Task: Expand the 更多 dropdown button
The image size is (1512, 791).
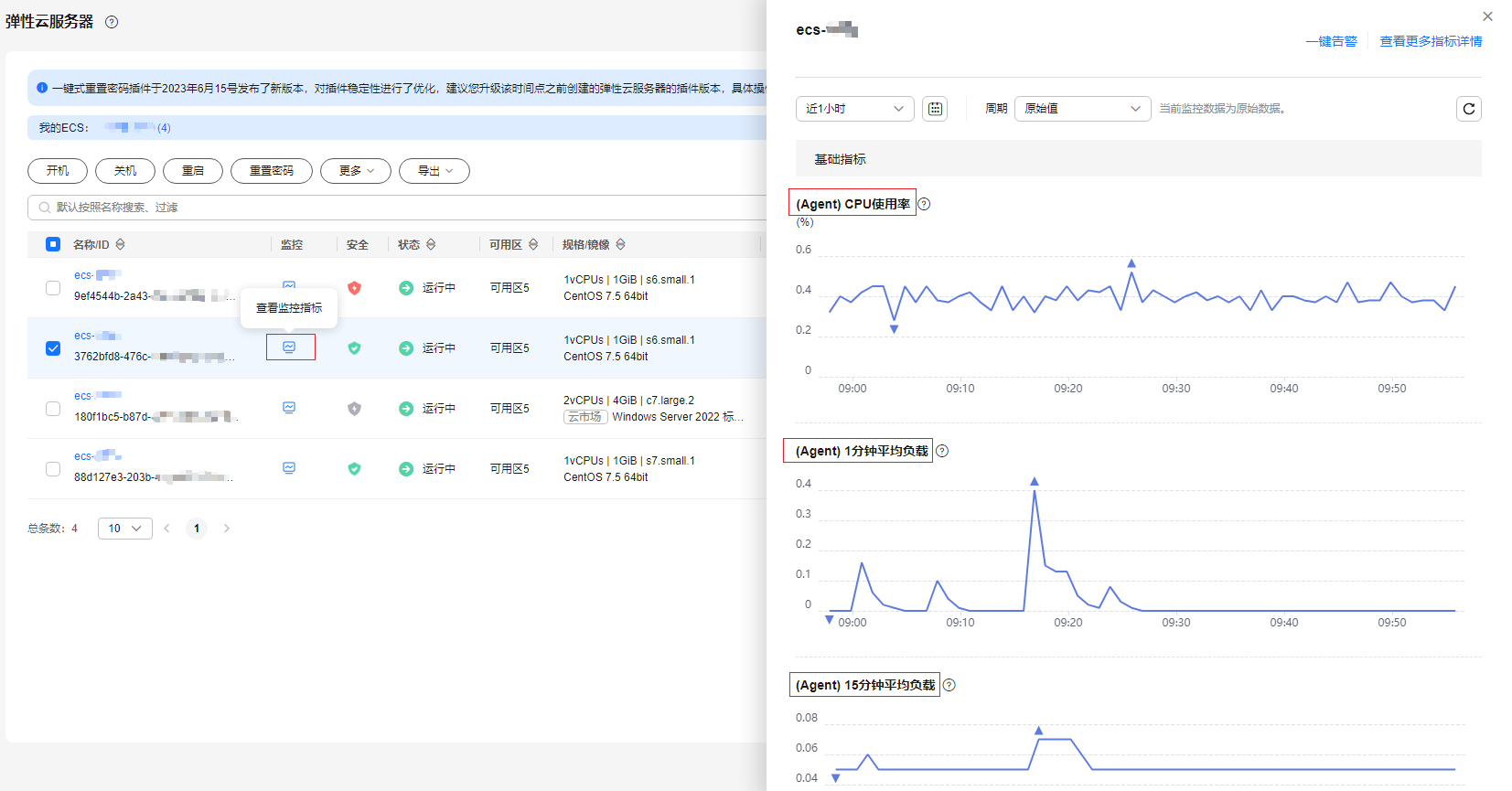Action: click(356, 171)
